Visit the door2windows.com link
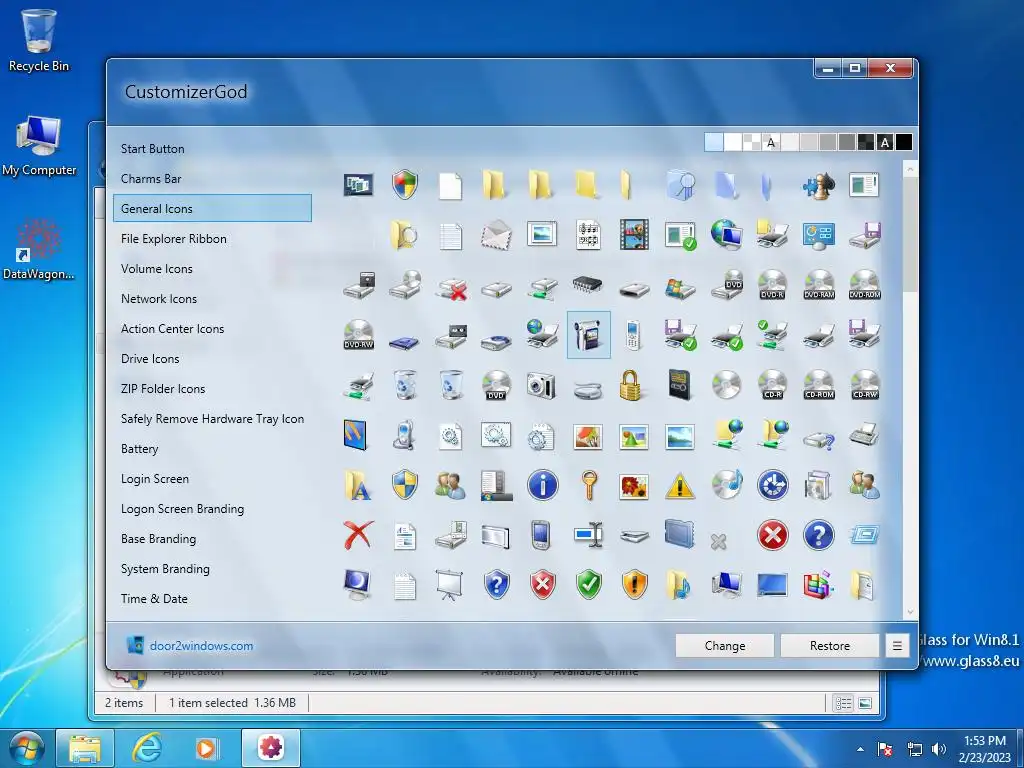Image resolution: width=1024 pixels, height=768 pixels. (x=201, y=646)
